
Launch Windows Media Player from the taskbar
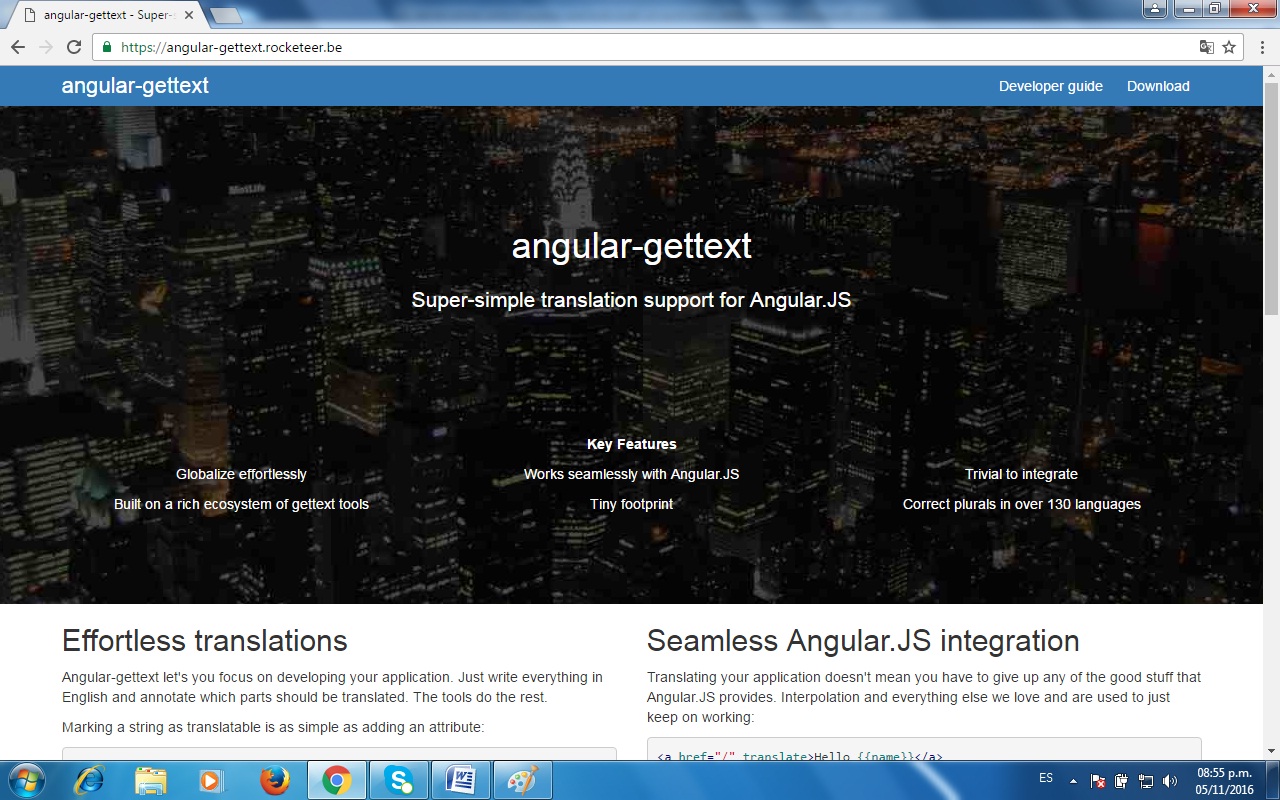(212, 779)
